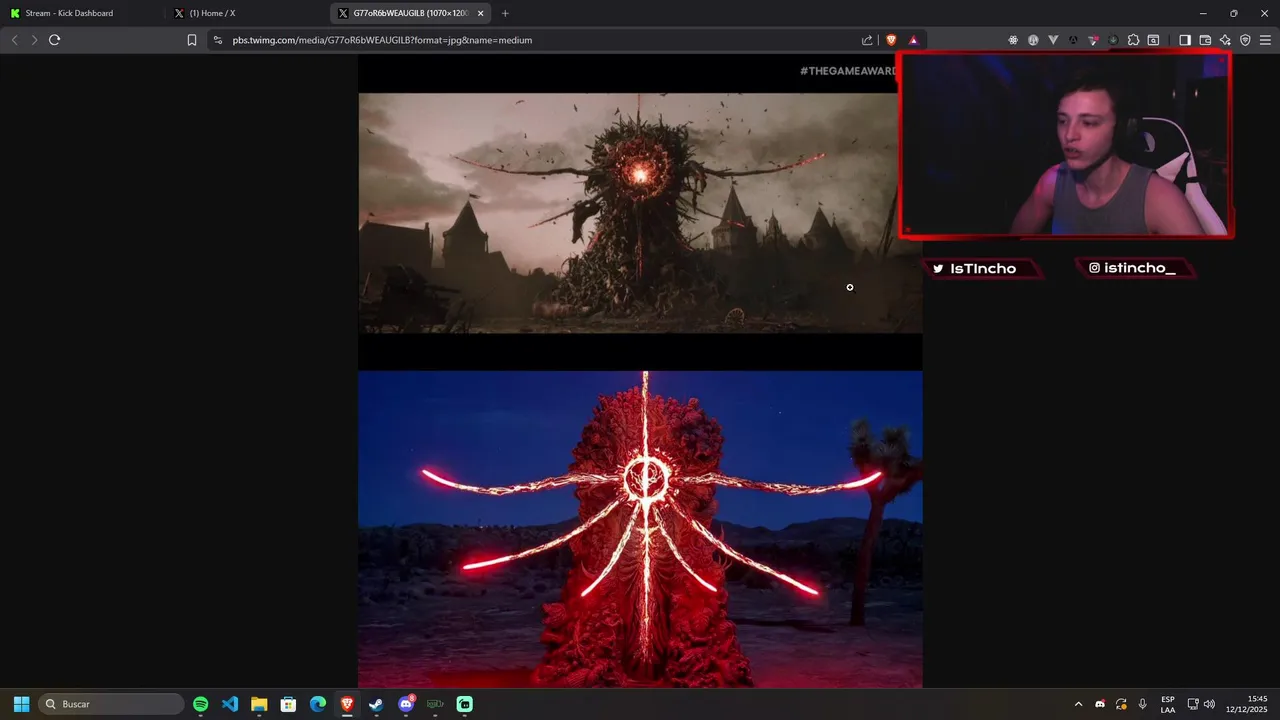Open the extensions puzzle menu
Image resolution: width=1280 pixels, height=720 pixels.
point(1133,40)
